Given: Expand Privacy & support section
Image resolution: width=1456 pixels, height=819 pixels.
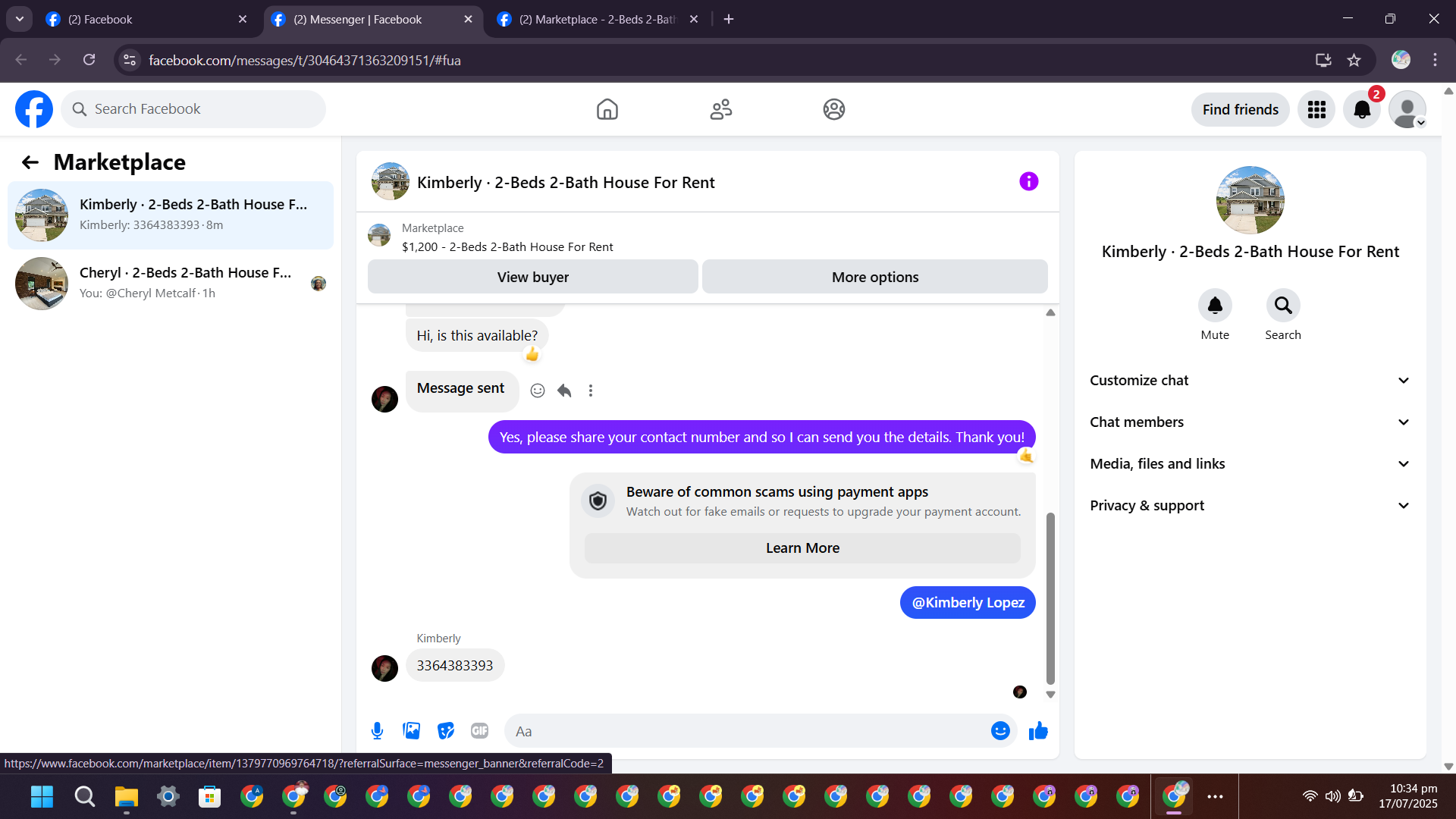Looking at the screenshot, I should (1250, 506).
